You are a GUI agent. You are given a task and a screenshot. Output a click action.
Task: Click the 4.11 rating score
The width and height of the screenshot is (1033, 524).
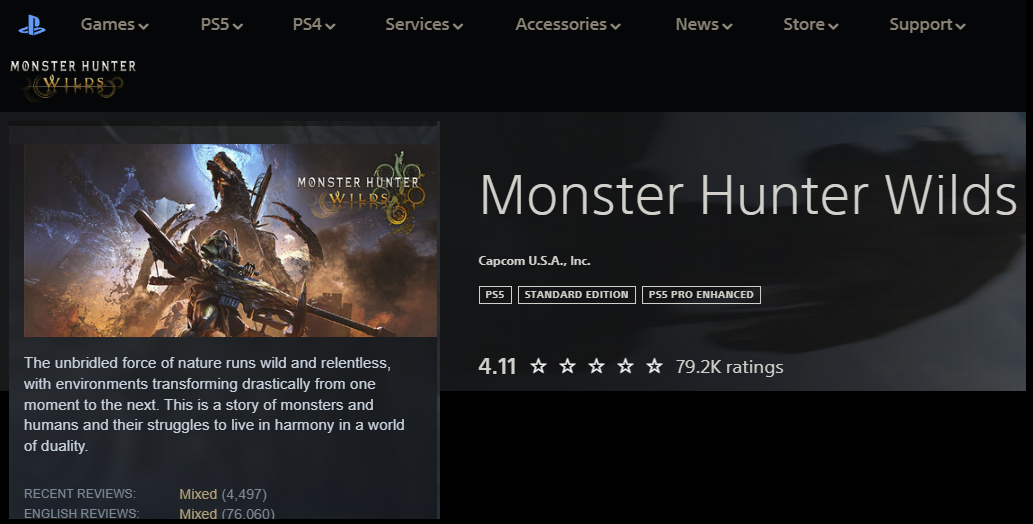(x=497, y=366)
